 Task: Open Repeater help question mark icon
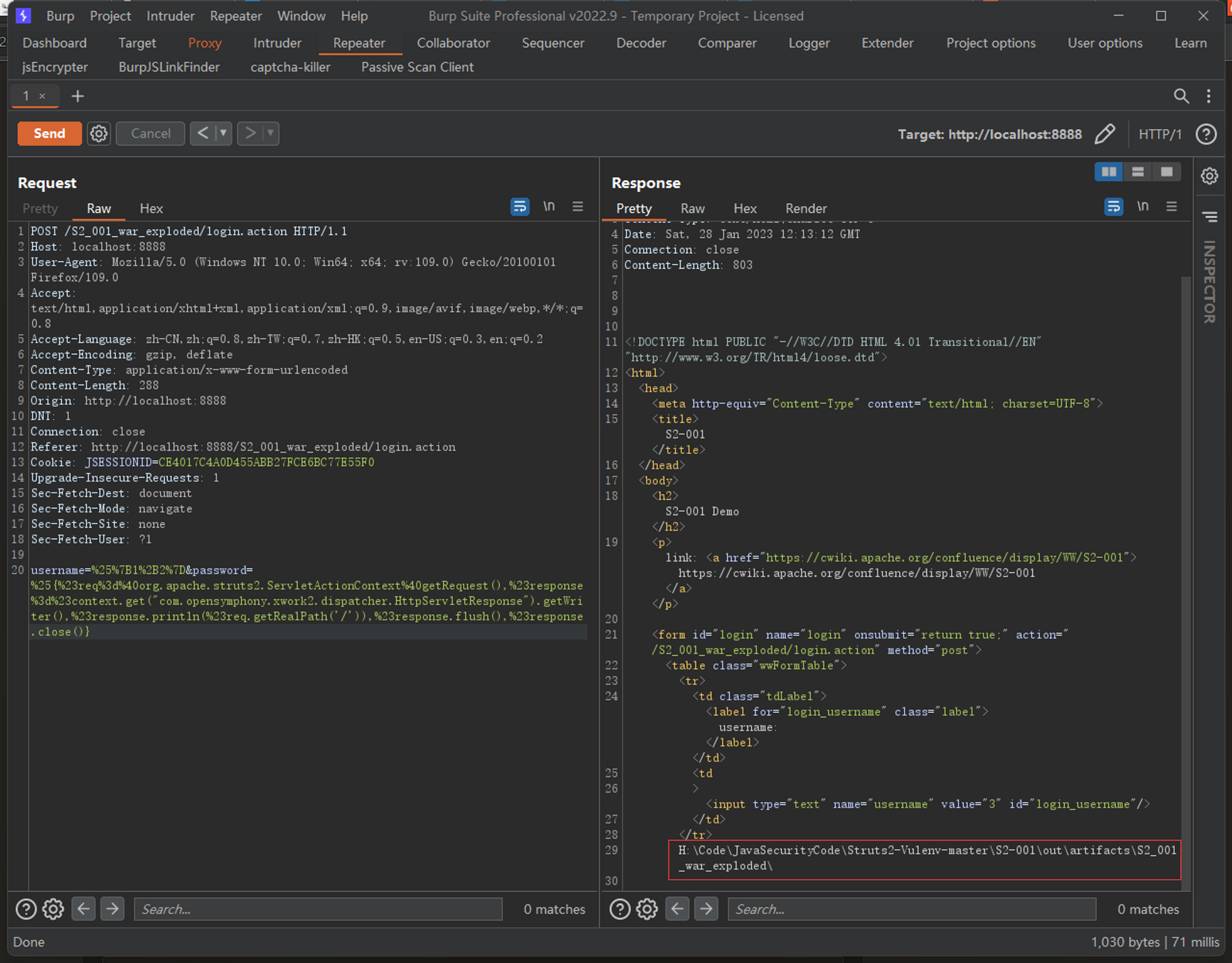point(1206,134)
